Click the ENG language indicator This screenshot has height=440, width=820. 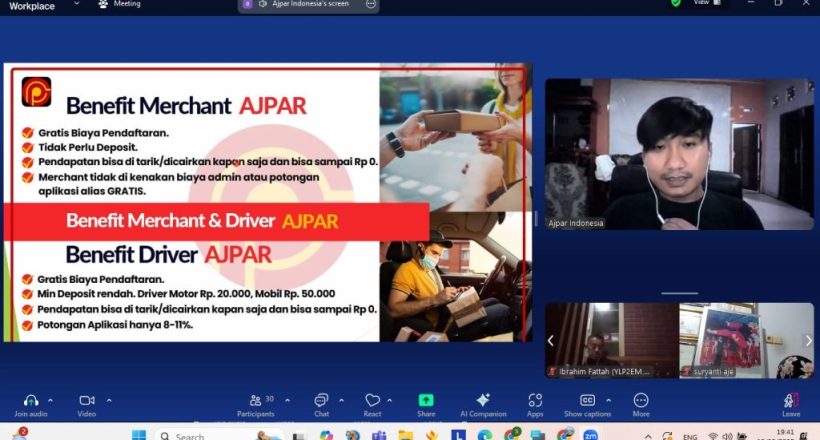tap(690, 436)
